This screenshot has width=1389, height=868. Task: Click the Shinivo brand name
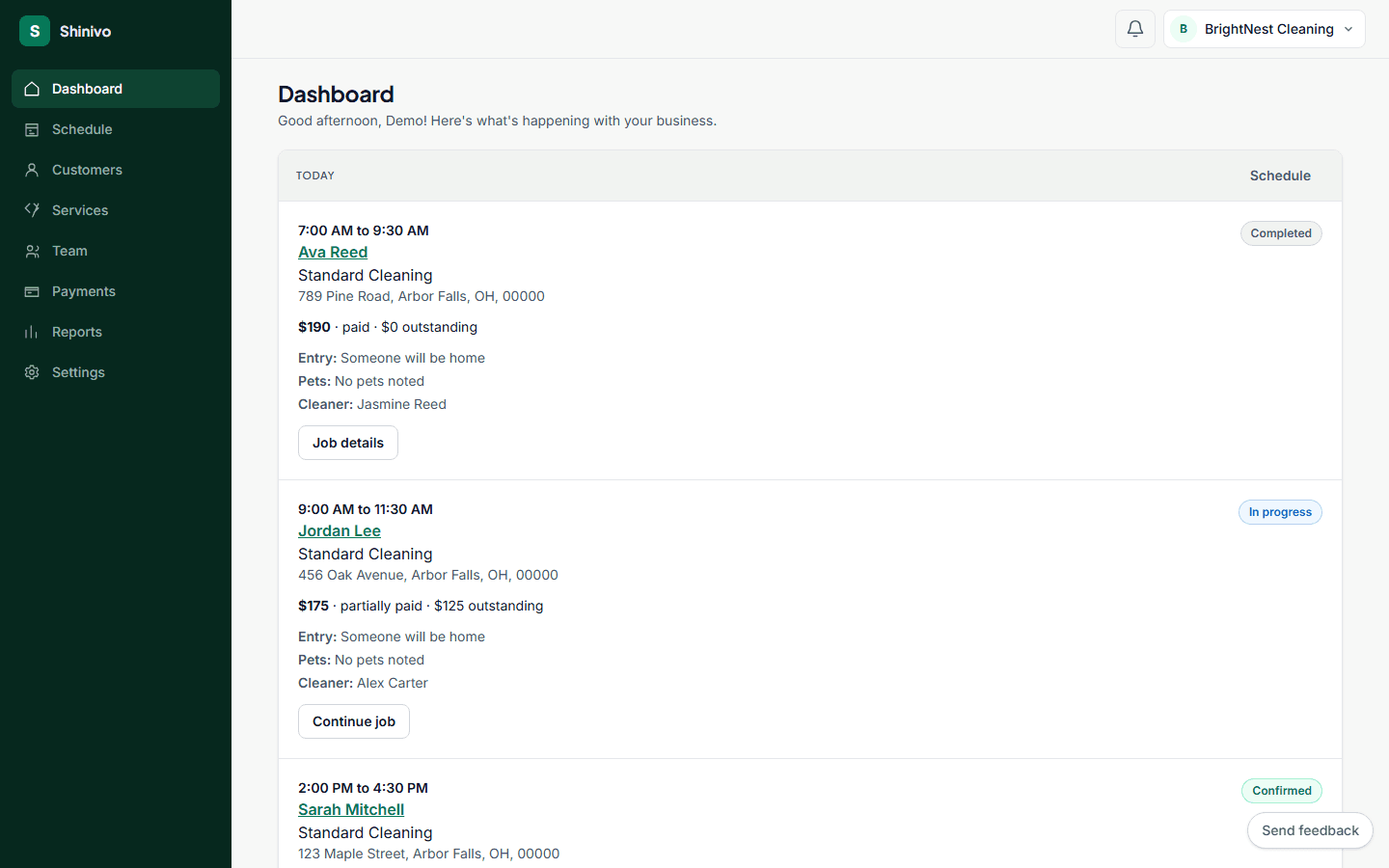85,31
